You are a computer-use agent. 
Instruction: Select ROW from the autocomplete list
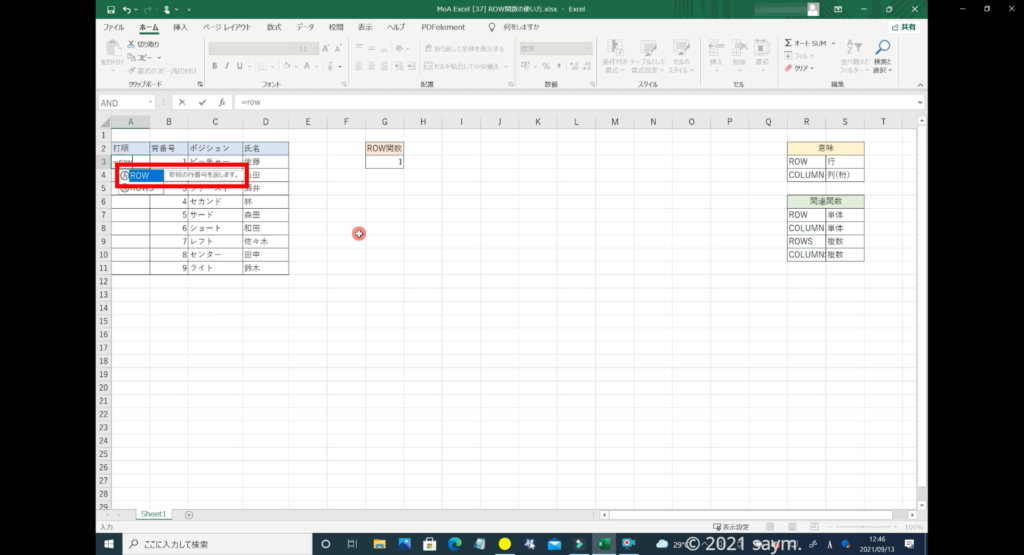139,175
